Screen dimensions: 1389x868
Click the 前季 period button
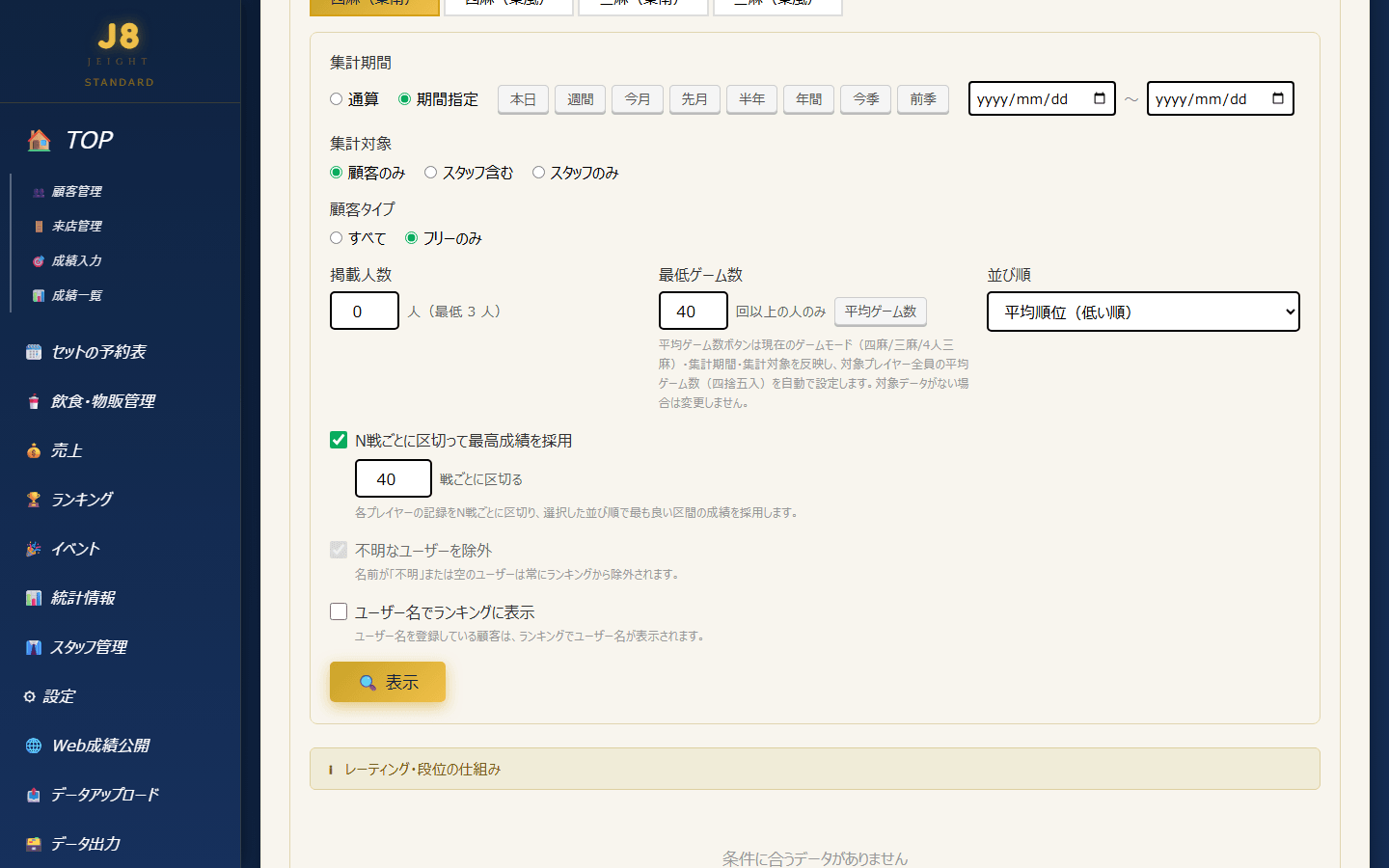pos(923,99)
